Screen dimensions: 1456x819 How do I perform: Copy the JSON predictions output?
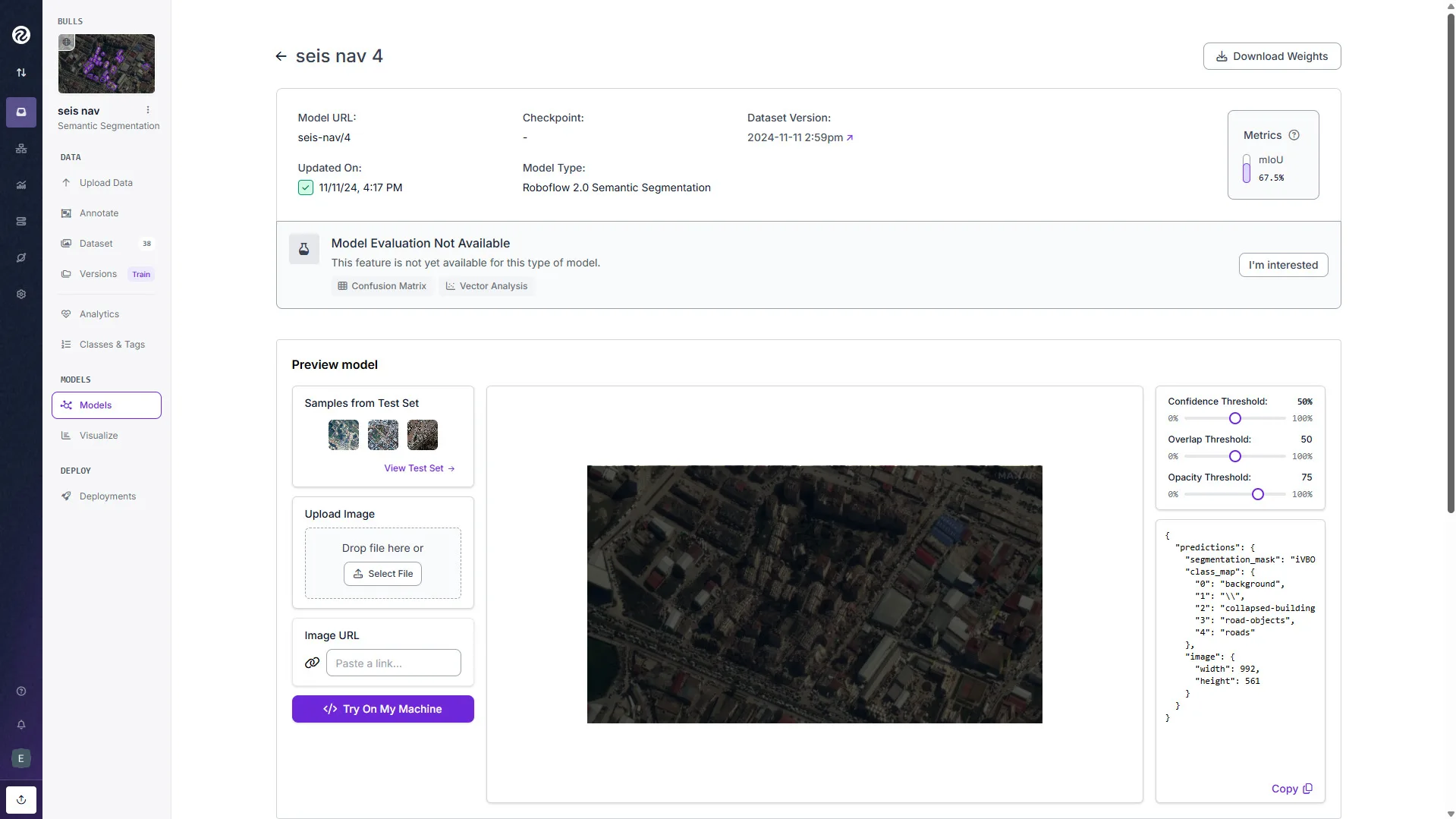[x=1291, y=789]
